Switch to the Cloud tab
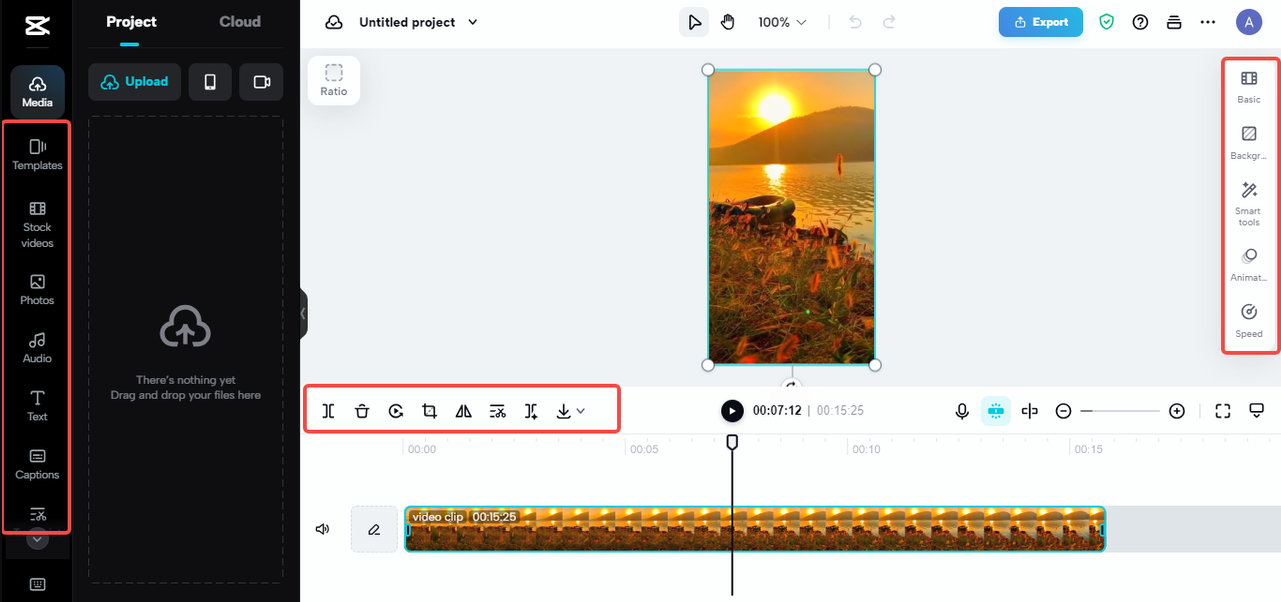Viewport: 1281px width, 602px height. [x=240, y=22]
